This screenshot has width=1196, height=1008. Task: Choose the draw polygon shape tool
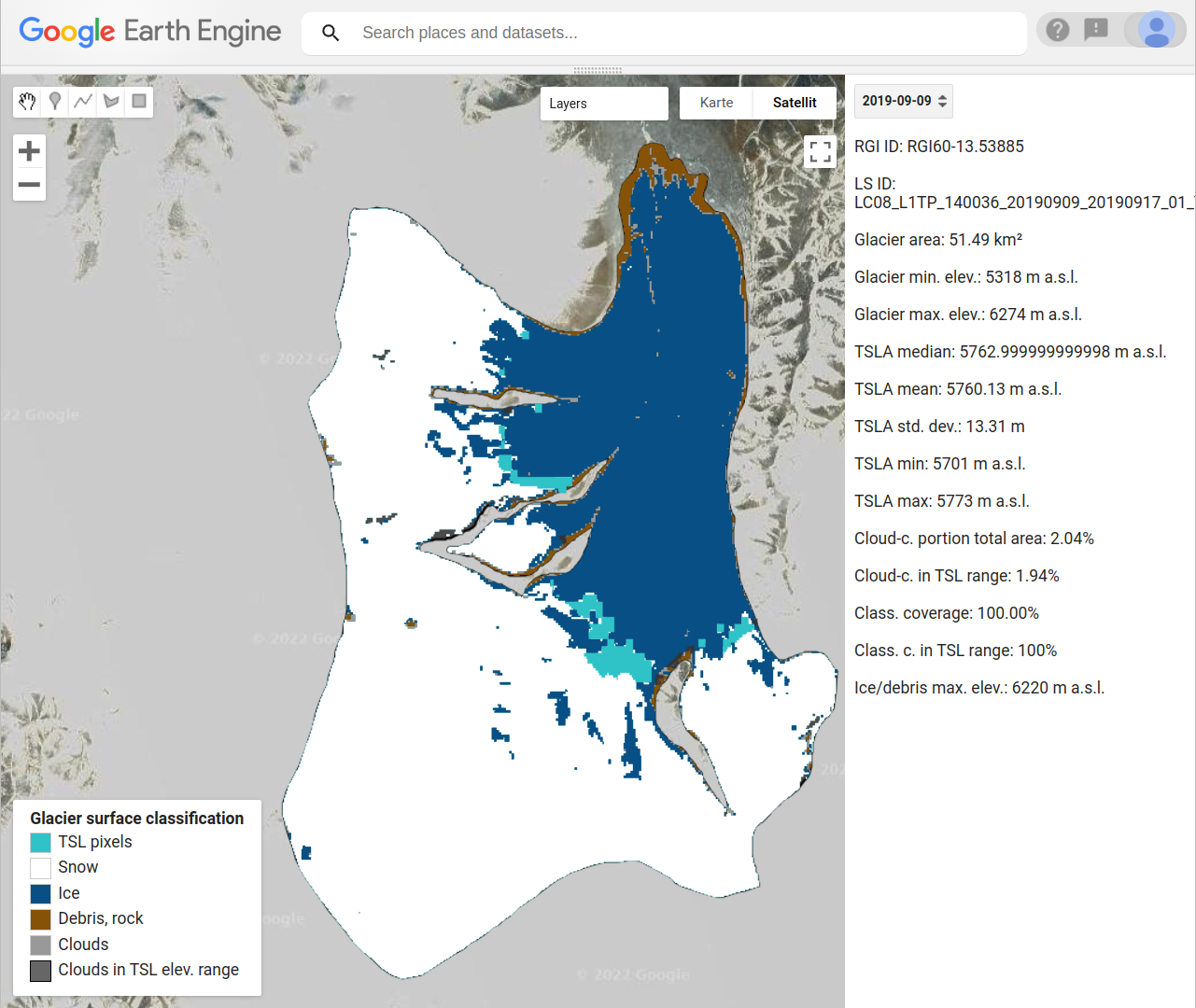pyautogui.click(x=111, y=102)
